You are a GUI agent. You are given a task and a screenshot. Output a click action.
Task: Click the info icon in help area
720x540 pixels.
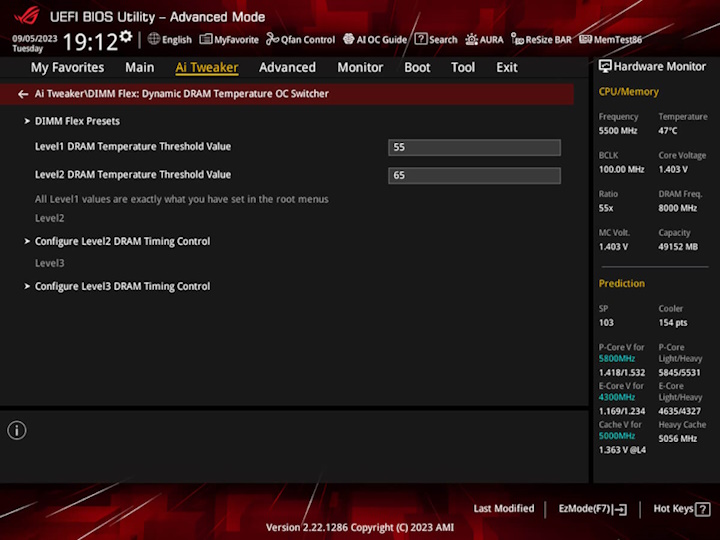(x=17, y=431)
